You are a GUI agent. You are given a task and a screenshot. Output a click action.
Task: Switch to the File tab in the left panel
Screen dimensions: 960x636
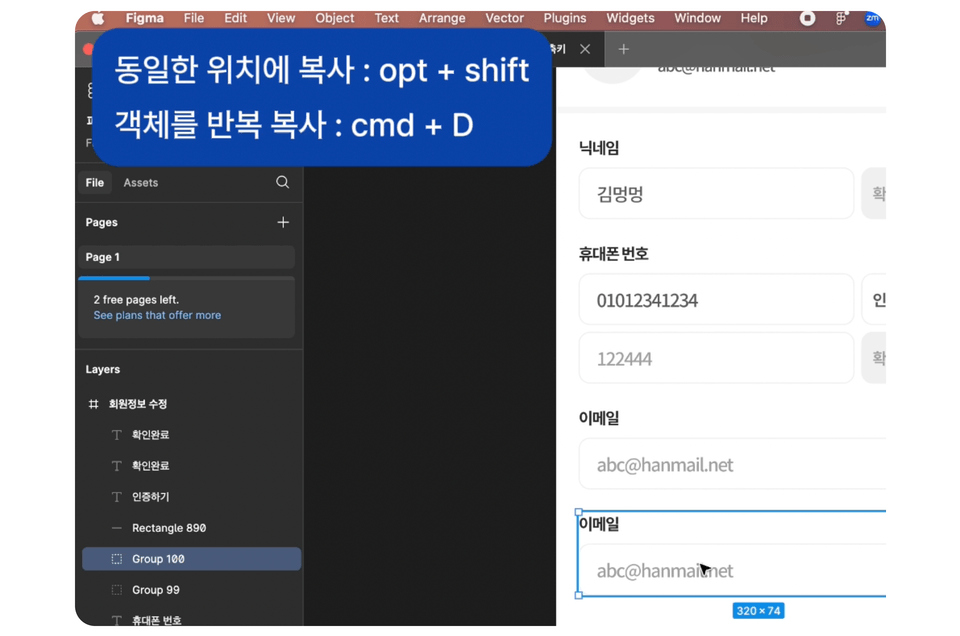[95, 182]
